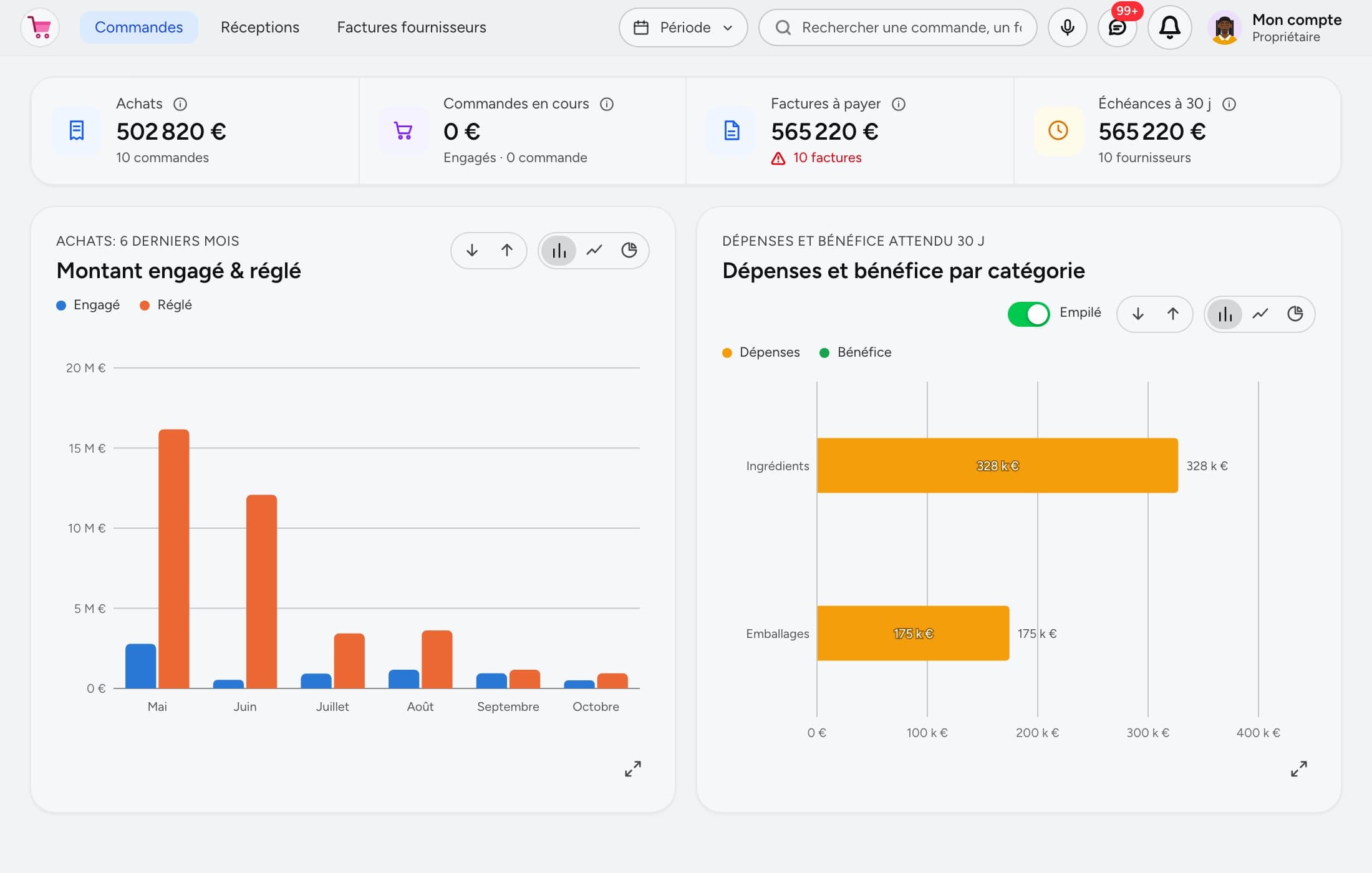The width and height of the screenshot is (1372, 873).
Task: Open the notifications bell
Action: [x=1169, y=27]
